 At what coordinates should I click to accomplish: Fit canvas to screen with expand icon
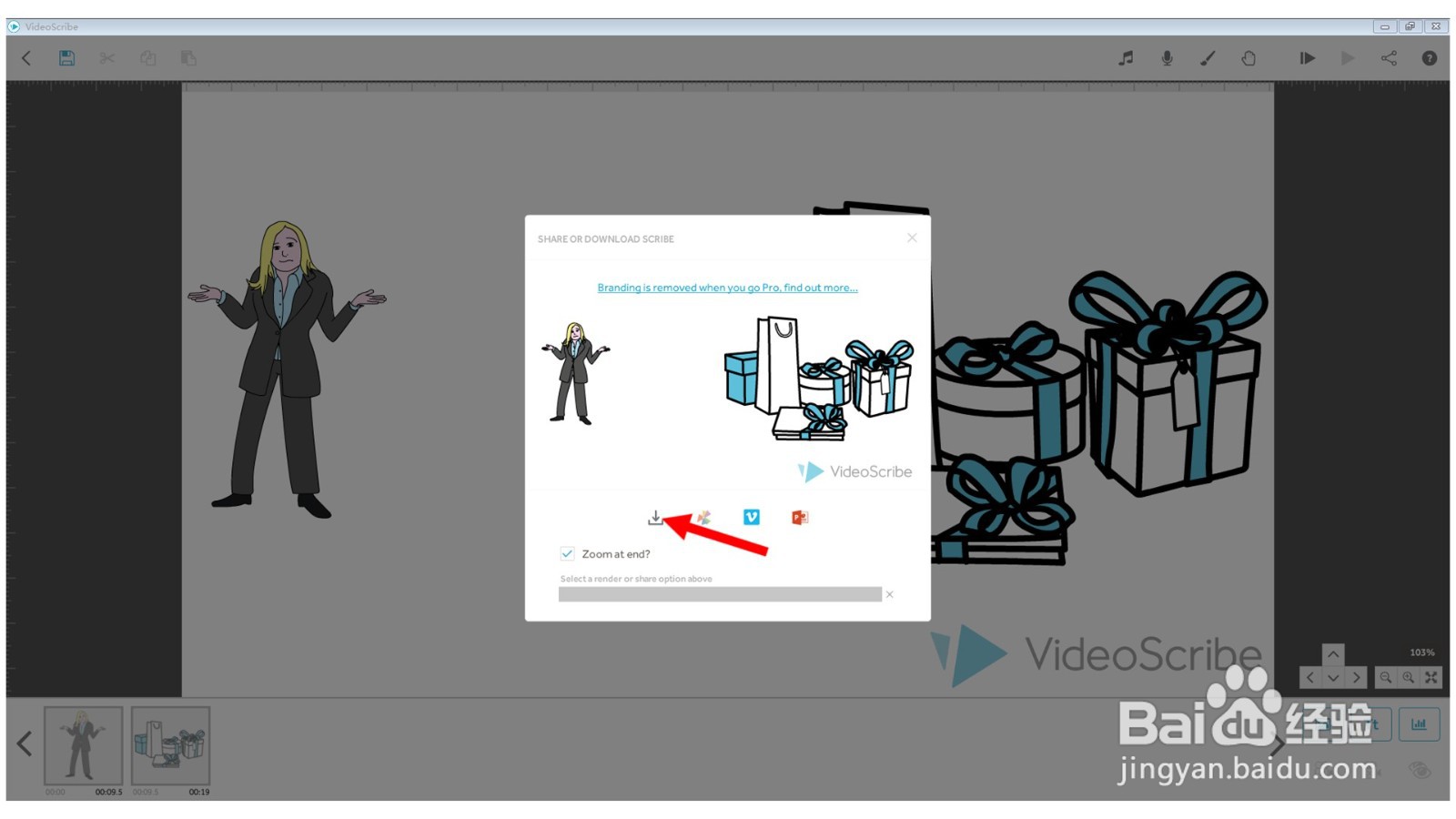[1431, 677]
